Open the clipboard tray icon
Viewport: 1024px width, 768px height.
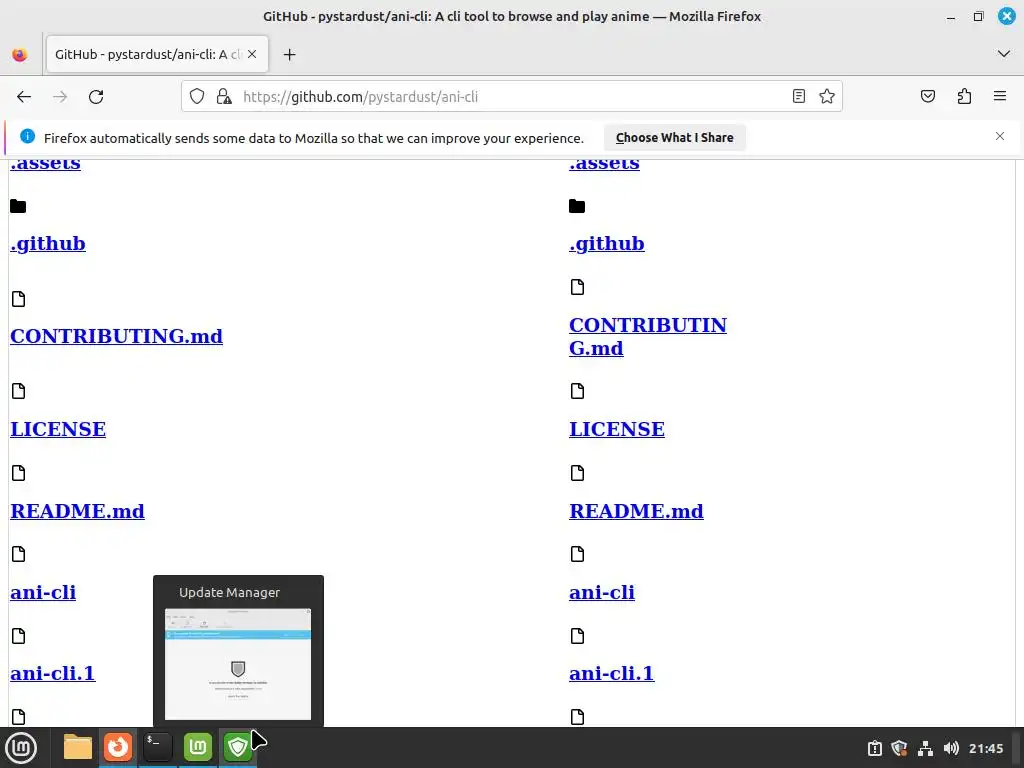coord(874,748)
